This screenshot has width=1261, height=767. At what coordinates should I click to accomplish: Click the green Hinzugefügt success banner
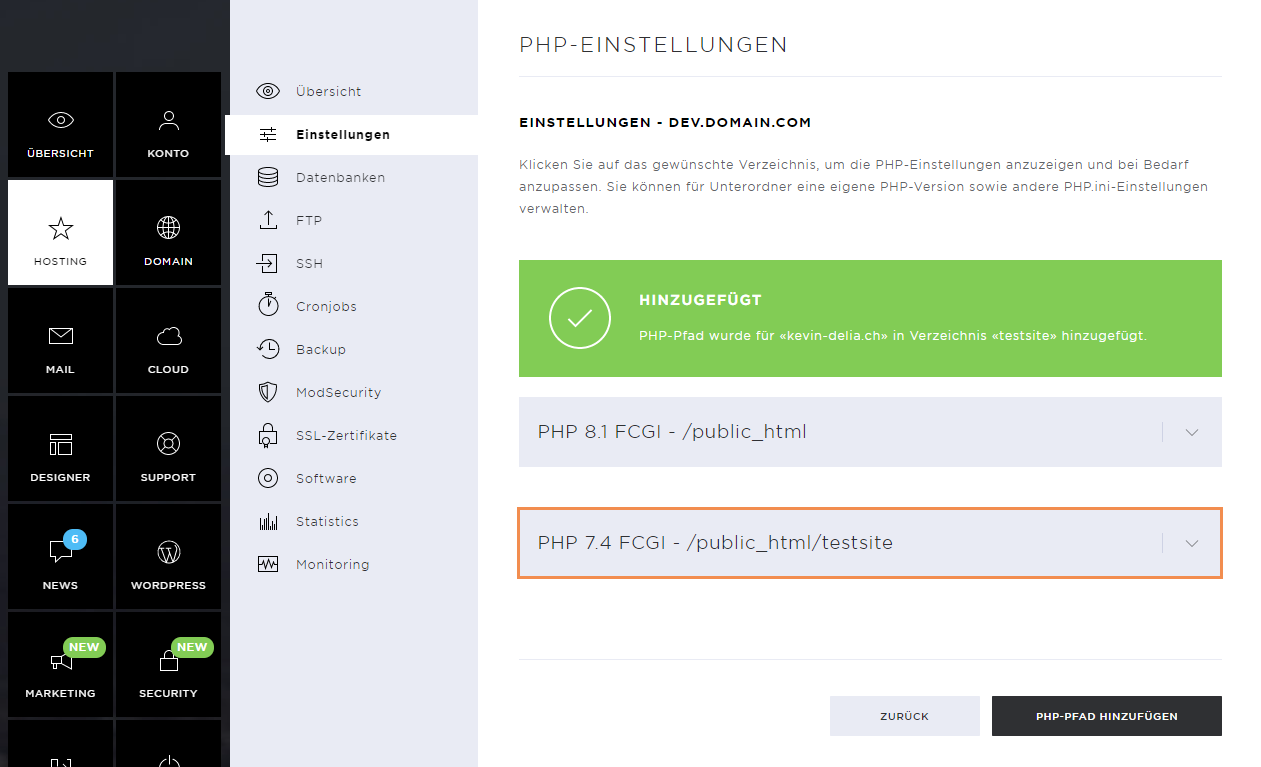(x=870, y=318)
